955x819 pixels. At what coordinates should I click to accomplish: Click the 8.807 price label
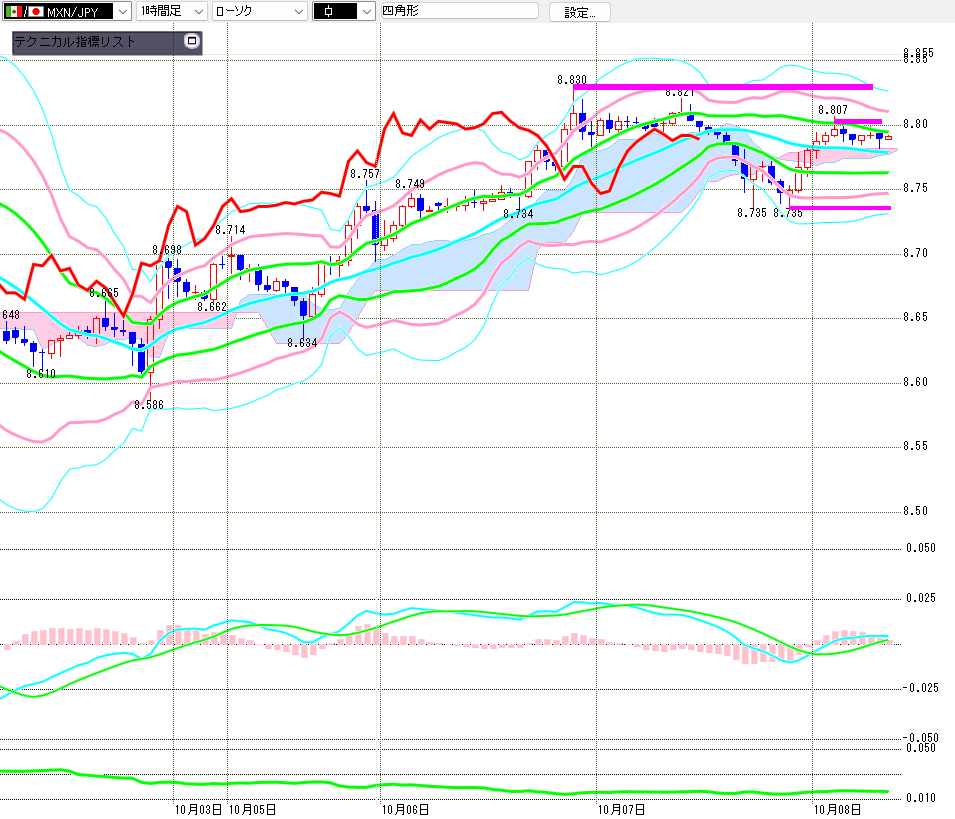[833, 110]
